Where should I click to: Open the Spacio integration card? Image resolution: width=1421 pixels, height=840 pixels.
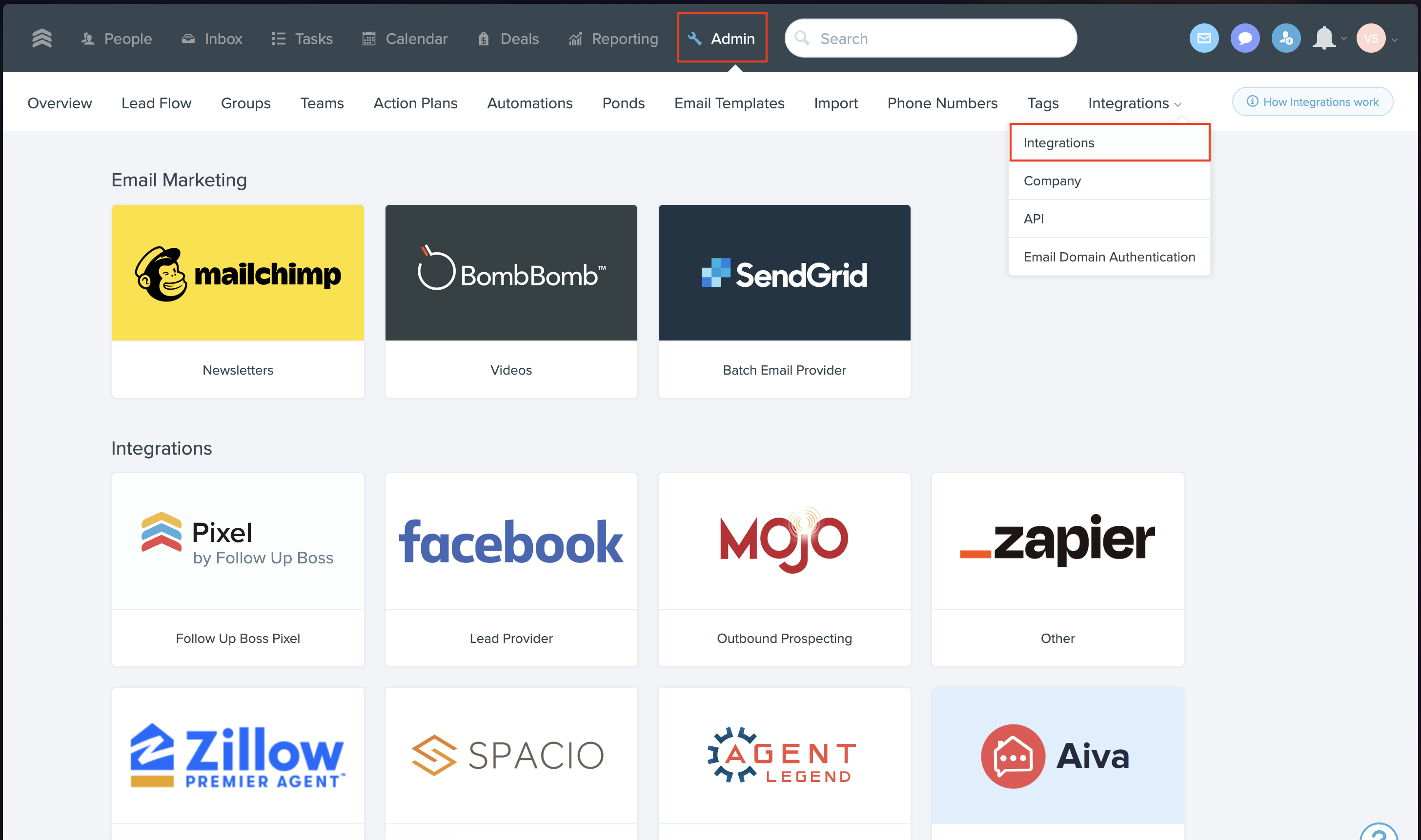pyautogui.click(x=511, y=763)
